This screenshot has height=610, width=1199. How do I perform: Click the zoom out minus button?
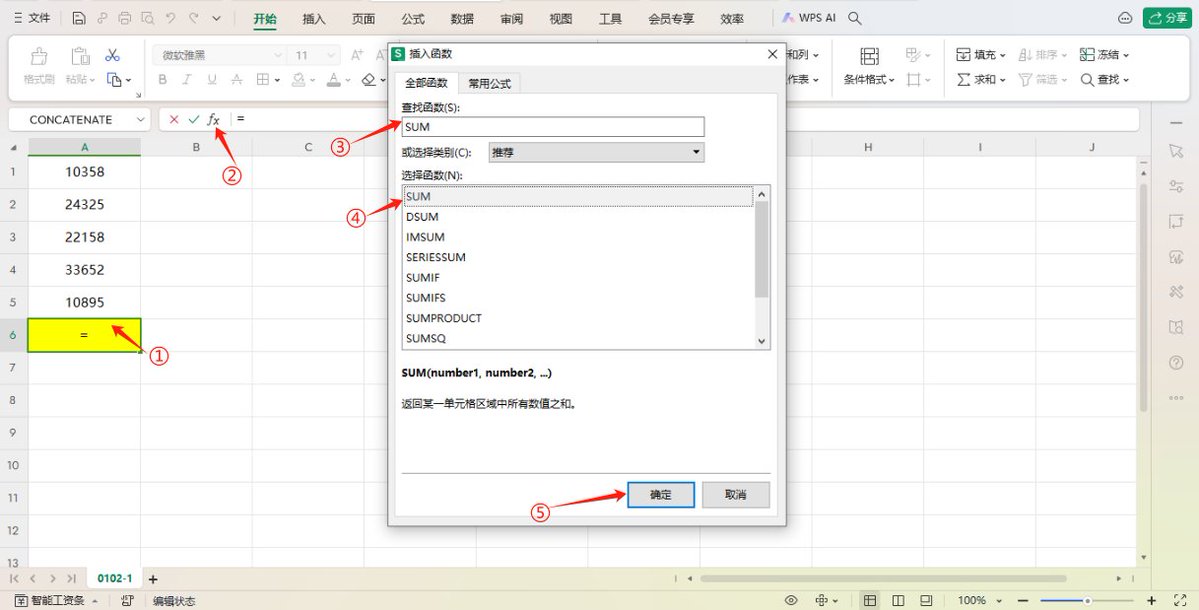(1022, 601)
